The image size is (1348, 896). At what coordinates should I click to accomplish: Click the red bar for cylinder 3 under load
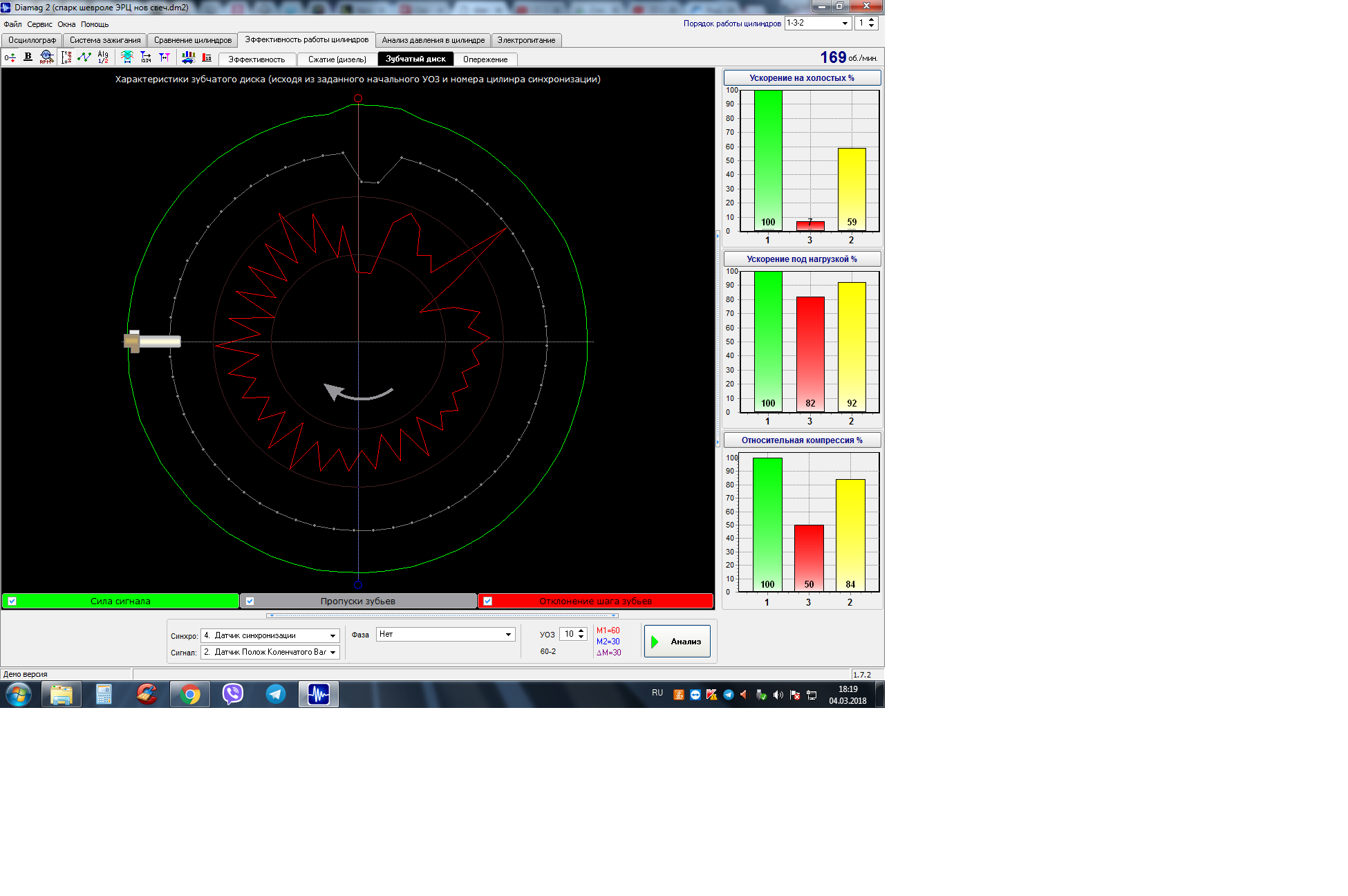coord(810,354)
